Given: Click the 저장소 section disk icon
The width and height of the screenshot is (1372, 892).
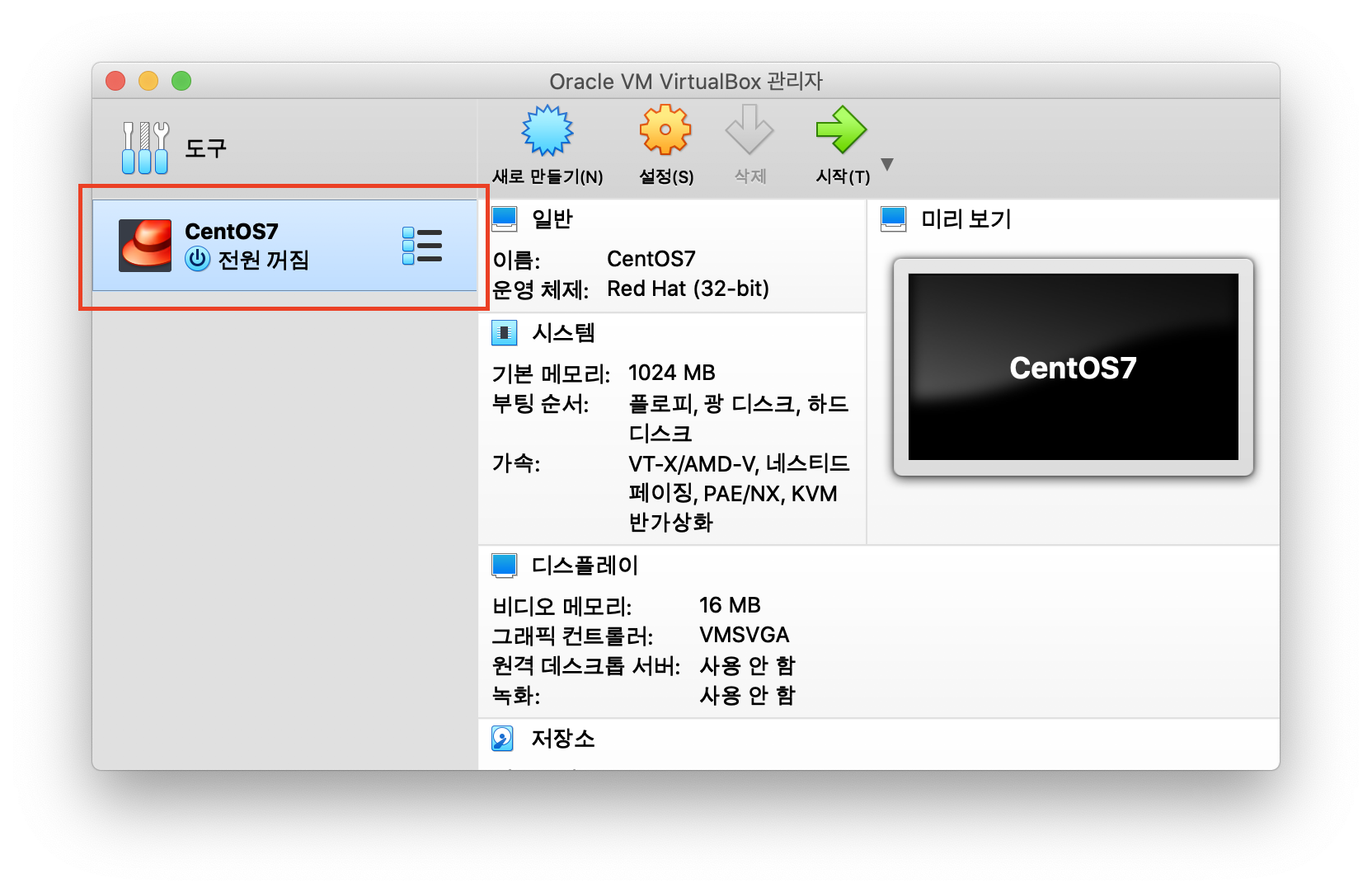Looking at the screenshot, I should tap(503, 739).
